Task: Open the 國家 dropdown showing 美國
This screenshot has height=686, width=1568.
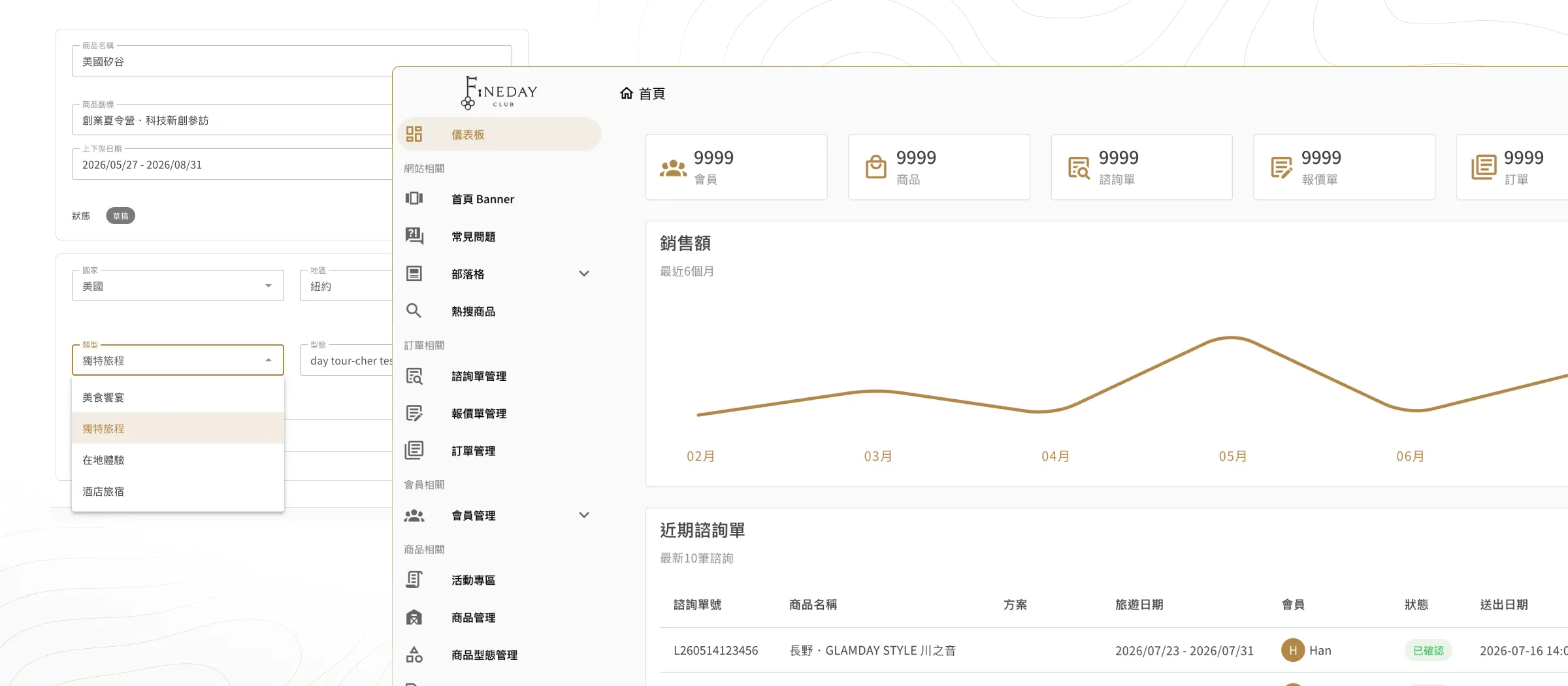Action: (178, 286)
